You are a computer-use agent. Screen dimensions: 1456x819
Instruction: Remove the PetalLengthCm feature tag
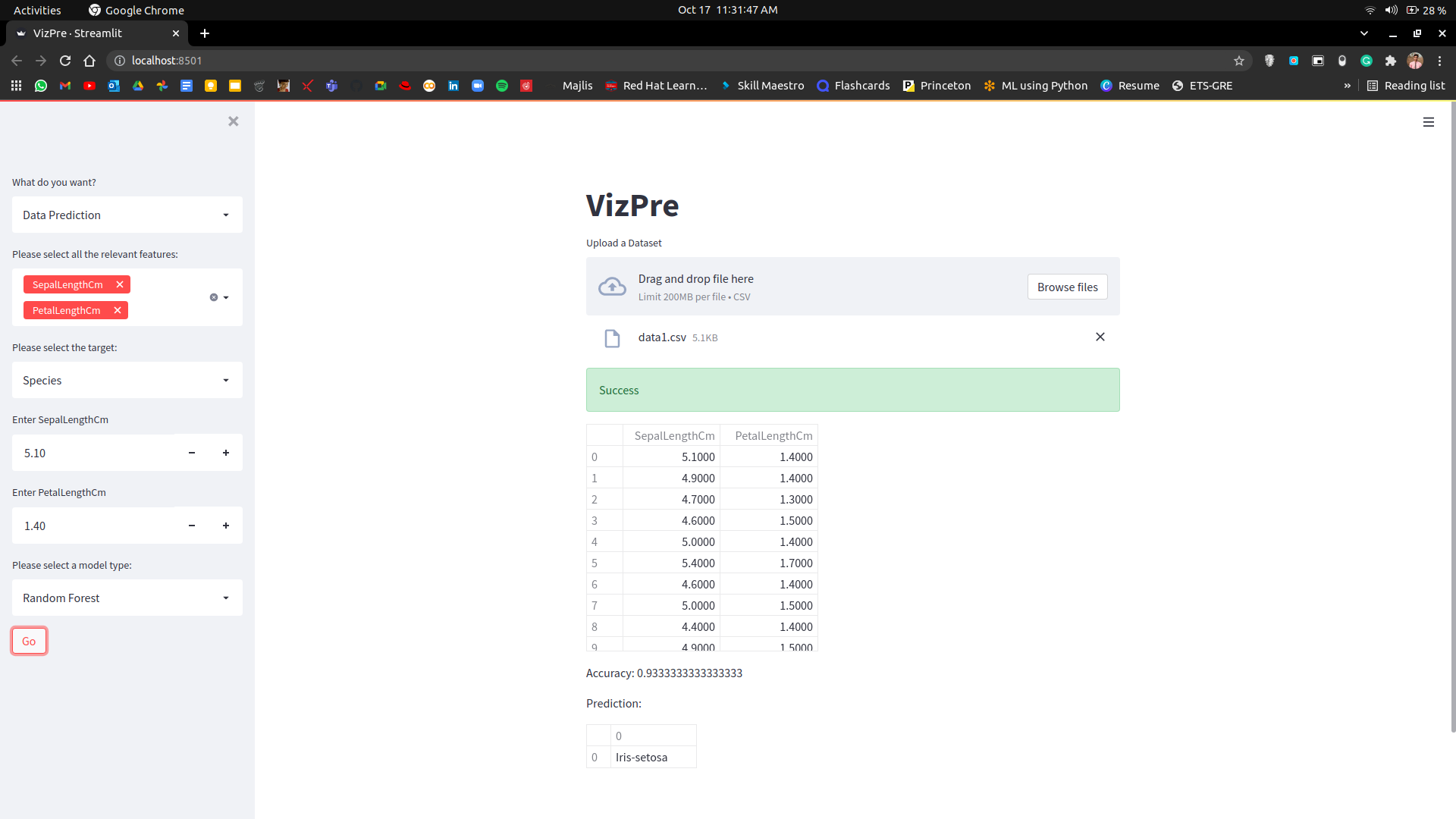tap(118, 310)
